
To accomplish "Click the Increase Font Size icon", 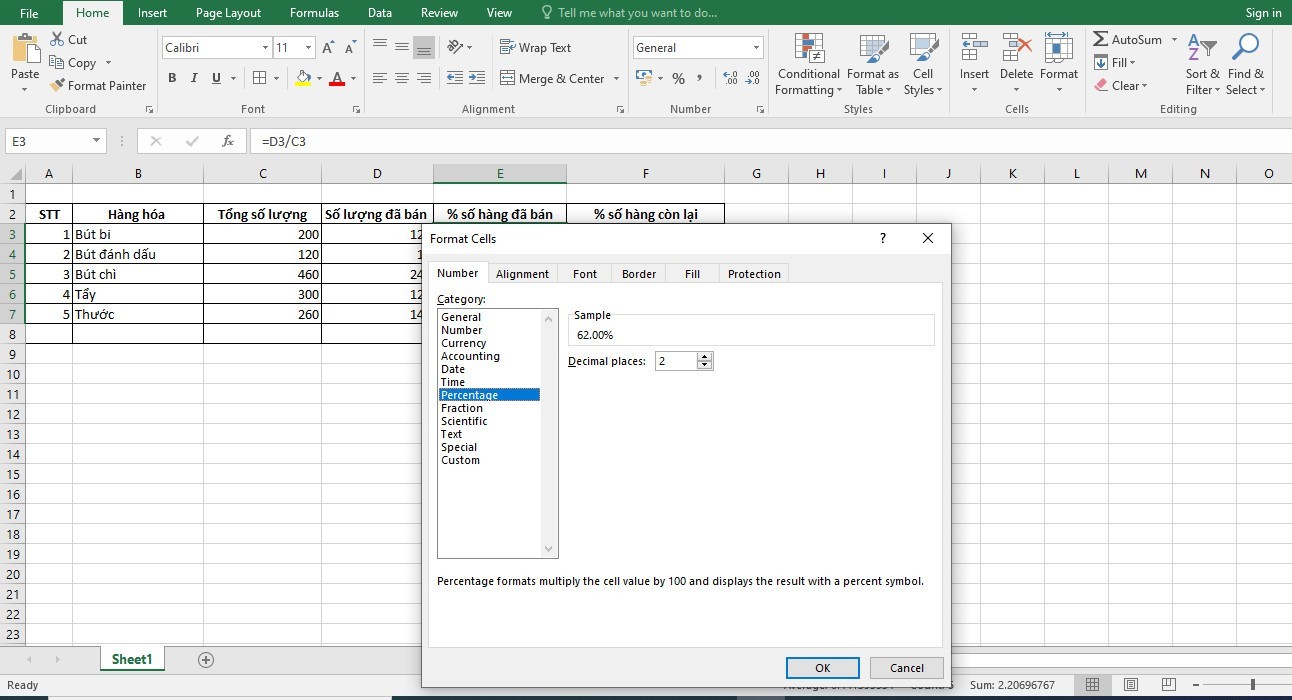I will coord(328,48).
